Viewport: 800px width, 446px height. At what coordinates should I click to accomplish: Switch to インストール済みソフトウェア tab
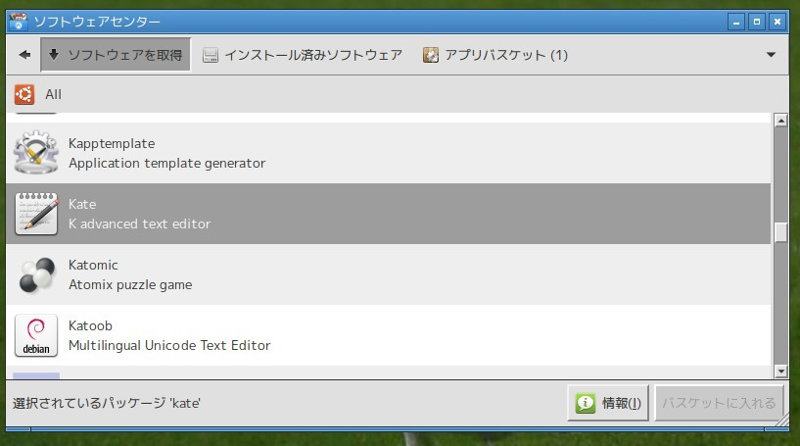[x=302, y=55]
